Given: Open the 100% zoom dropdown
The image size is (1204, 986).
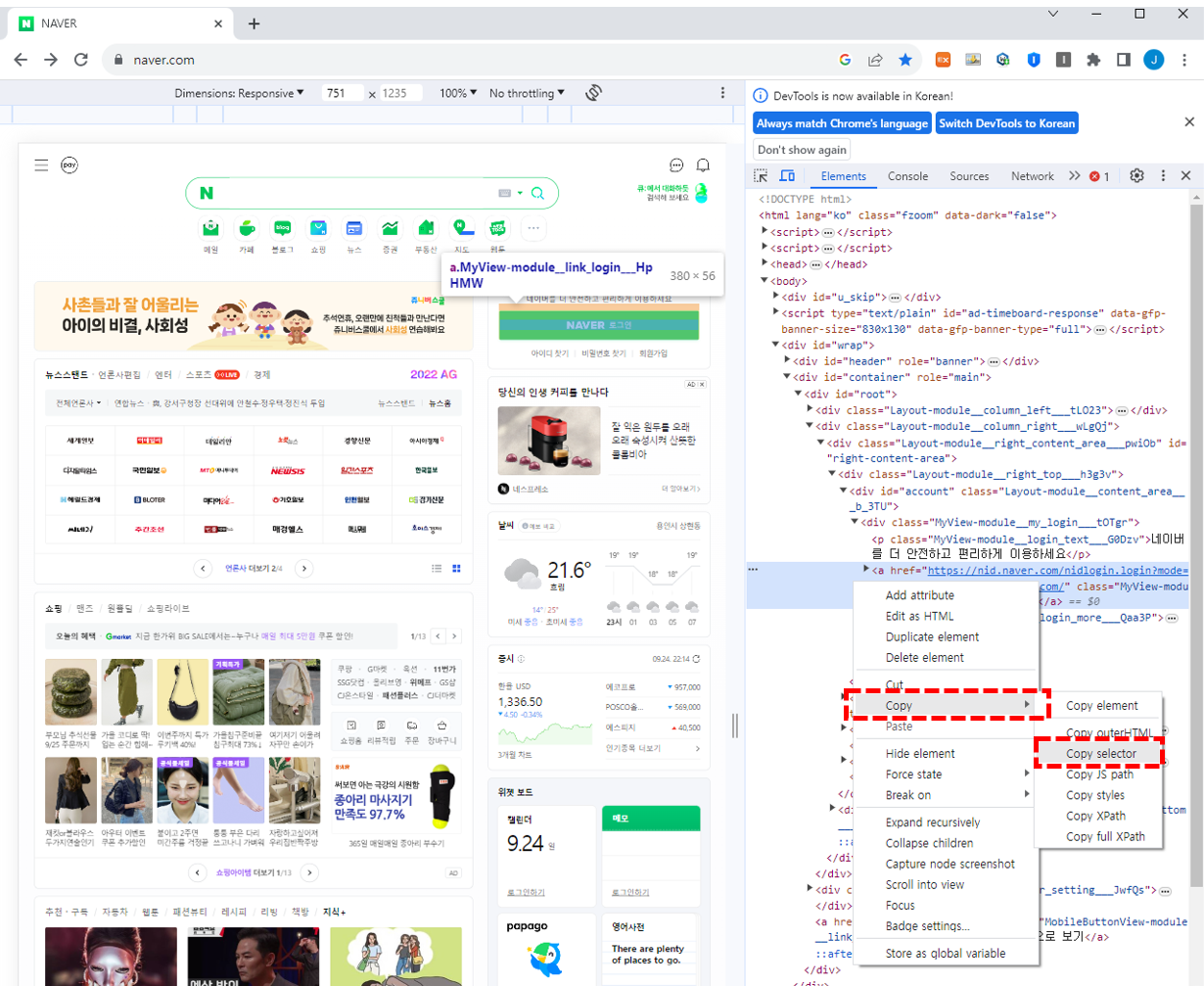Looking at the screenshot, I should (x=458, y=93).
